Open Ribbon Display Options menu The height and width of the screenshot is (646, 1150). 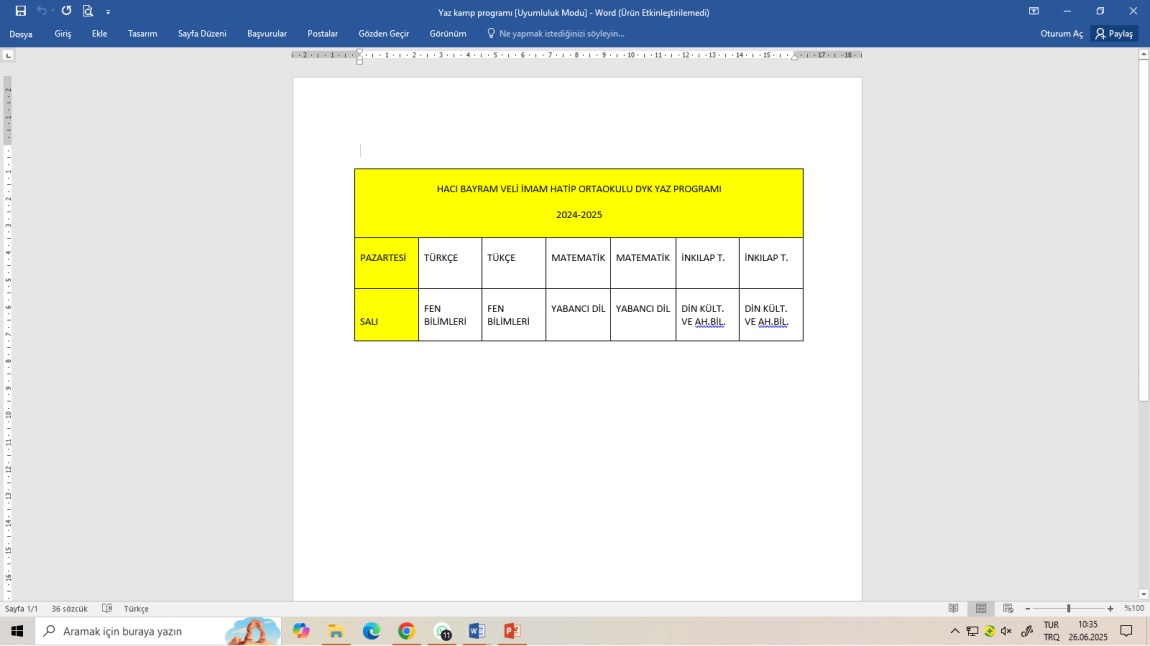tap(1034, 11)
